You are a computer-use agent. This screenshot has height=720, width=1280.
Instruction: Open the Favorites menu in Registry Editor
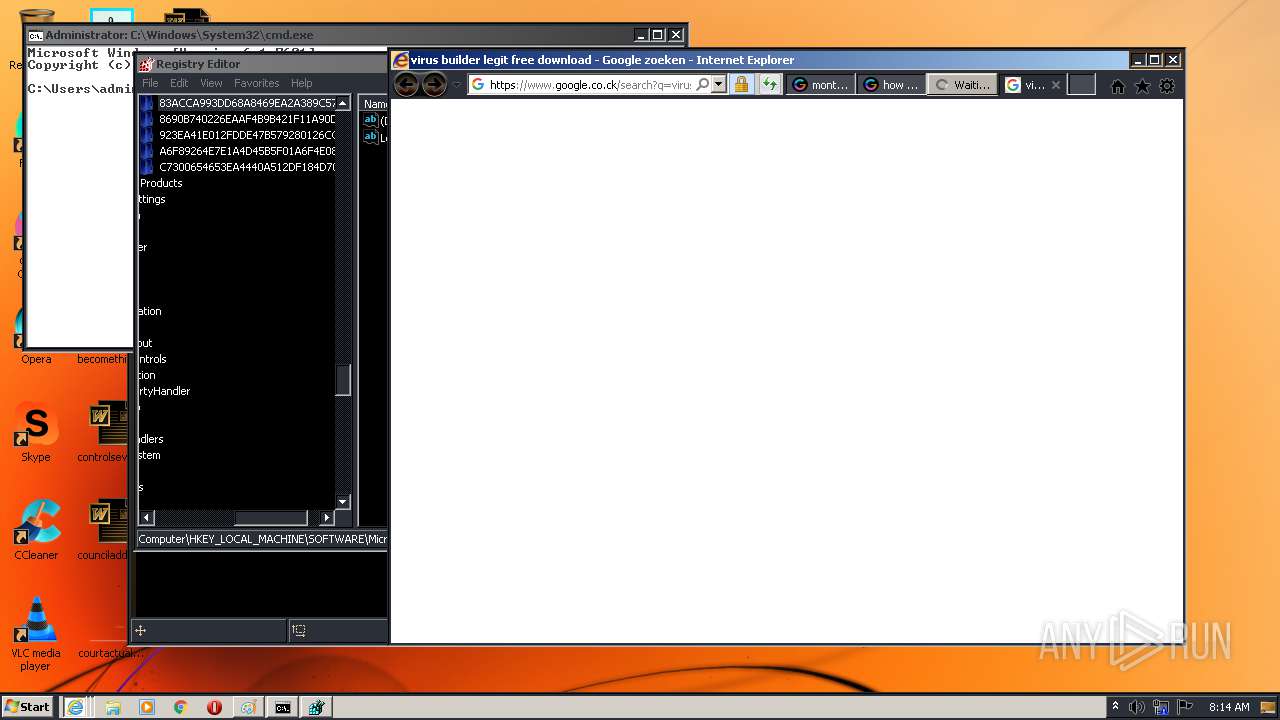tap(257, 83)
